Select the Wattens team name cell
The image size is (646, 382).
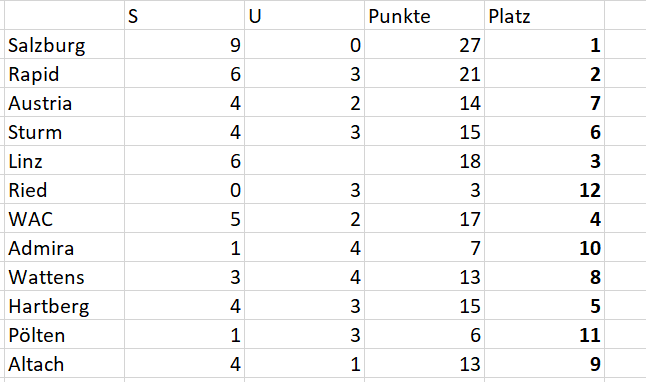coord(64,277)
